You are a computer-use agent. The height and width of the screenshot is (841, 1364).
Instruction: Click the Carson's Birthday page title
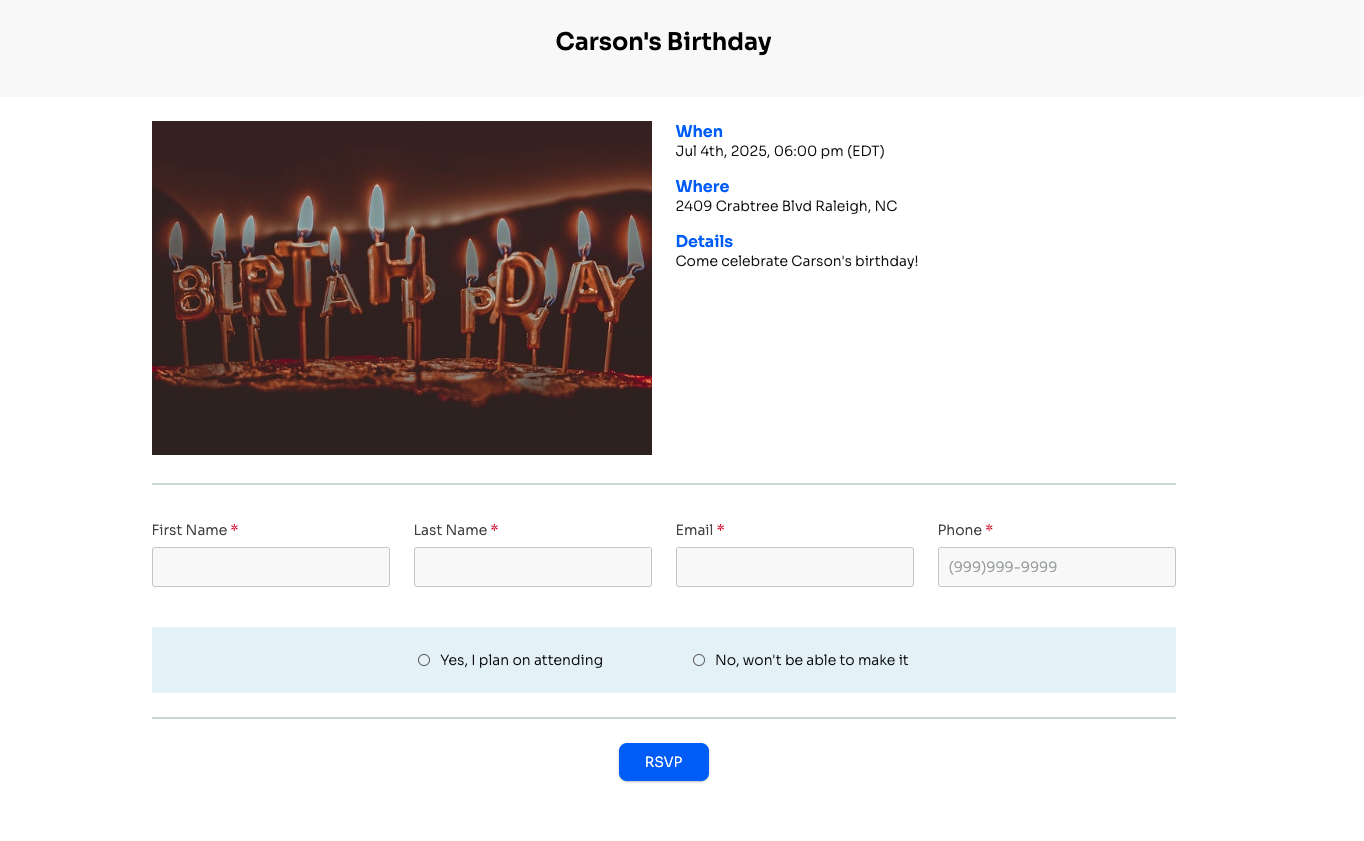[x=664, y=42]
